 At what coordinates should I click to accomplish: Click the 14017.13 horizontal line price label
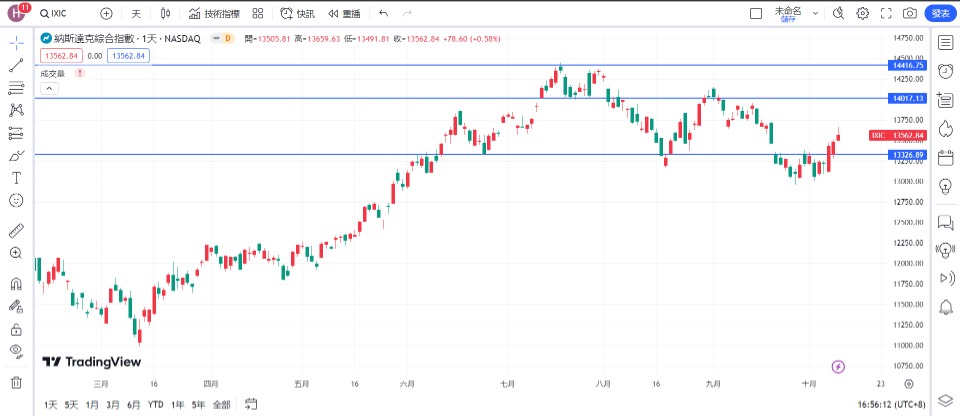click(x=907, y=98)
